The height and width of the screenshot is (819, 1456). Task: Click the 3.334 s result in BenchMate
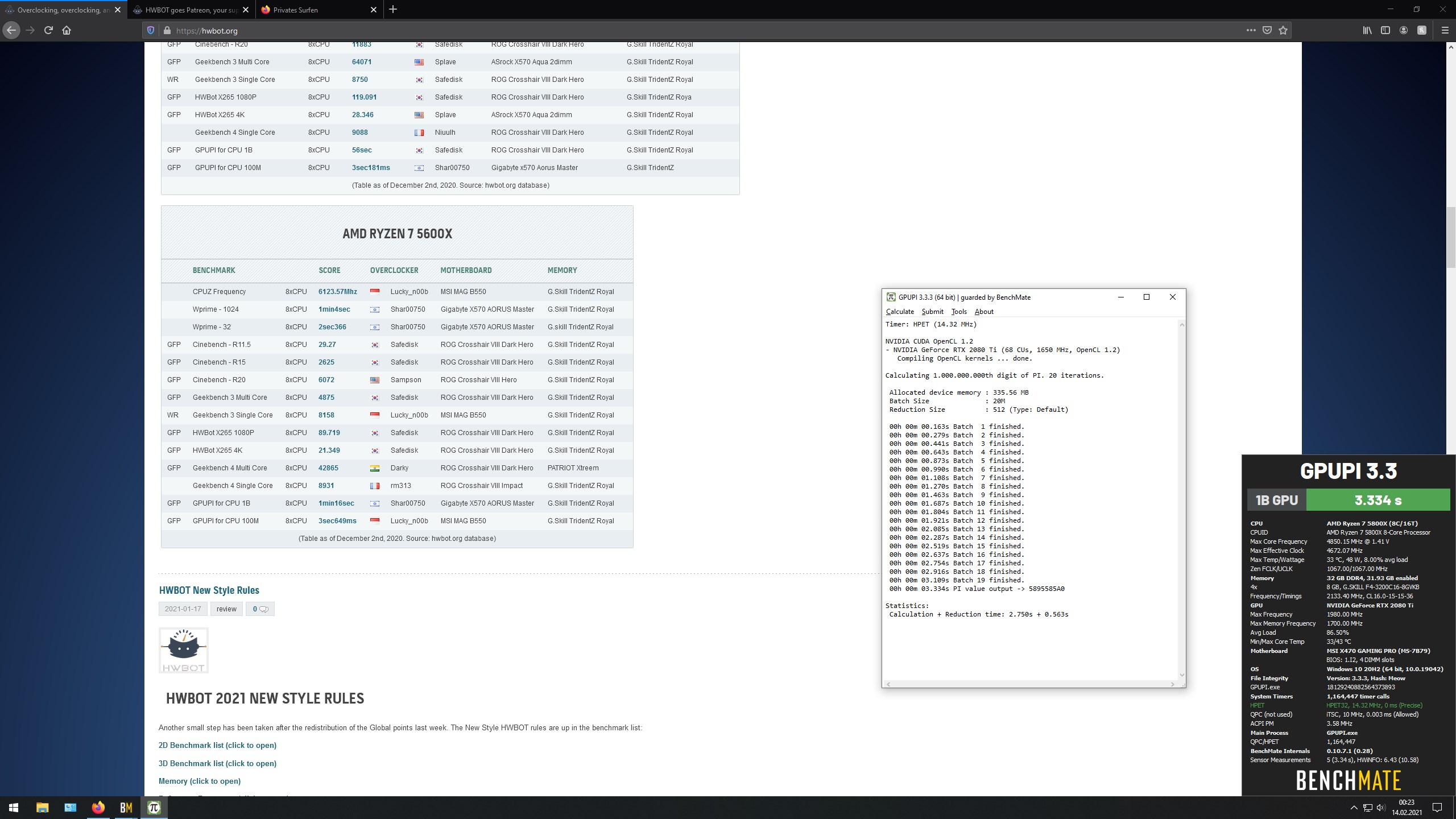1378,500
